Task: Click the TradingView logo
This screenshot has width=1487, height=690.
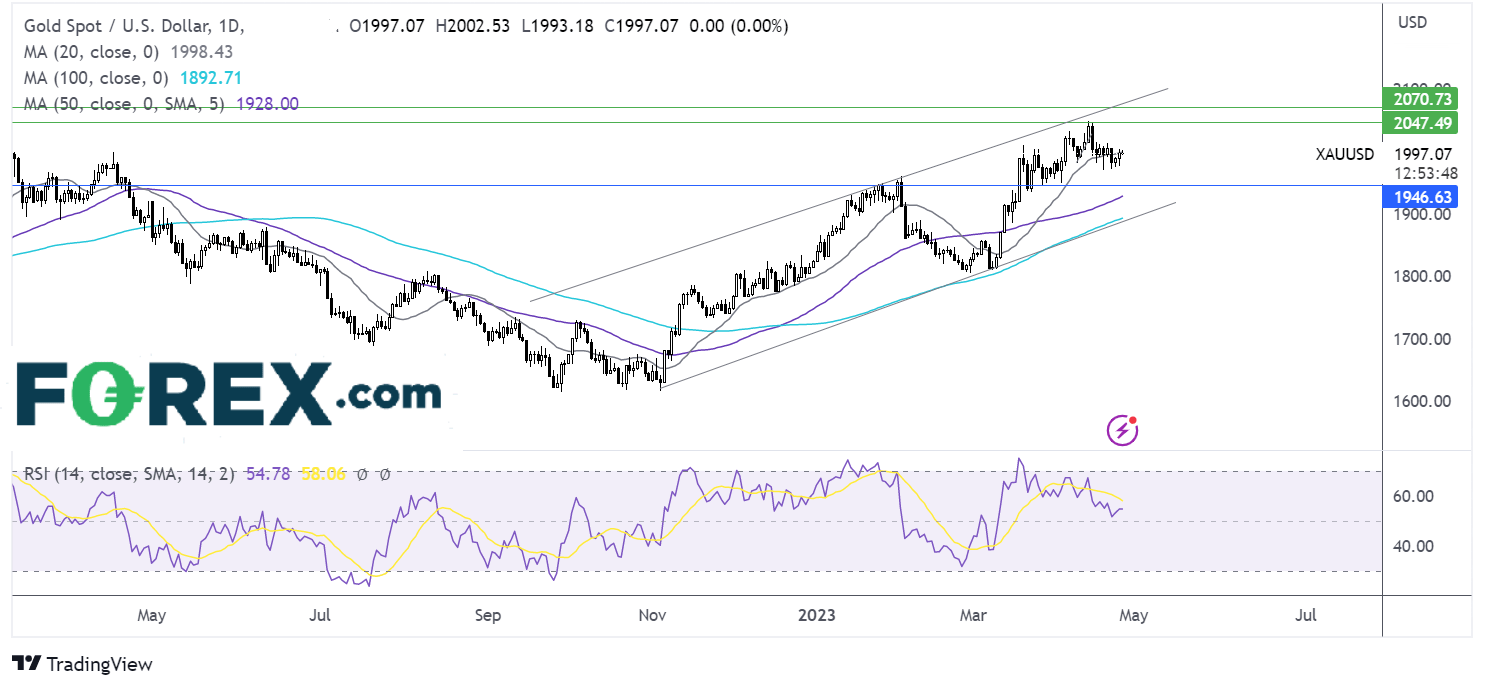Action: 82,664
